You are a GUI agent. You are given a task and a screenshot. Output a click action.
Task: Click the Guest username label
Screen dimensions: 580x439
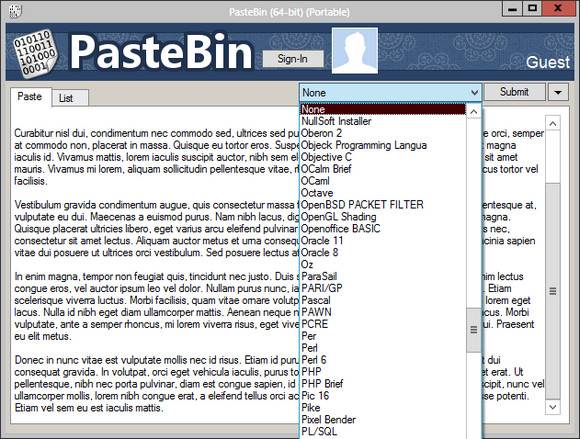(x=548, y=63)
